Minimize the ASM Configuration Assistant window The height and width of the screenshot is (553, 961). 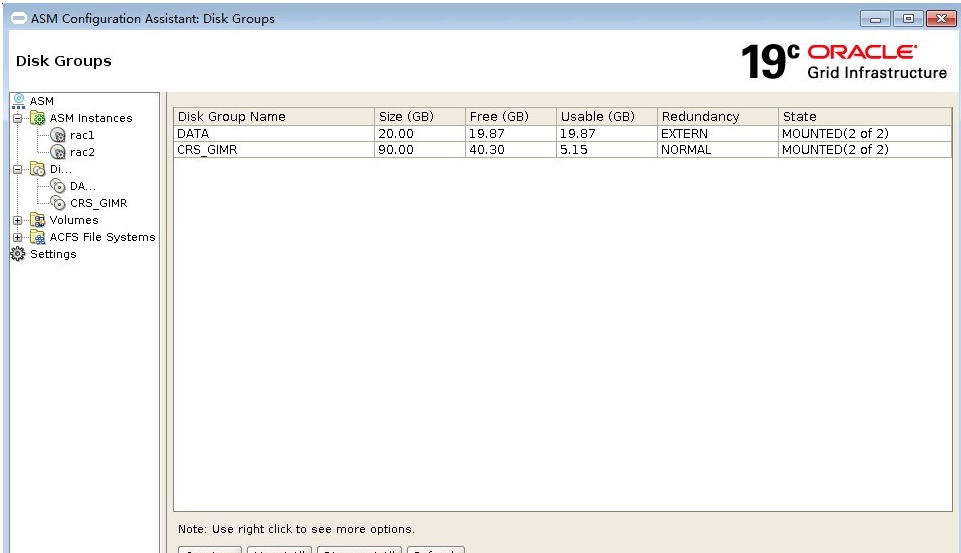tap(875, 19)
